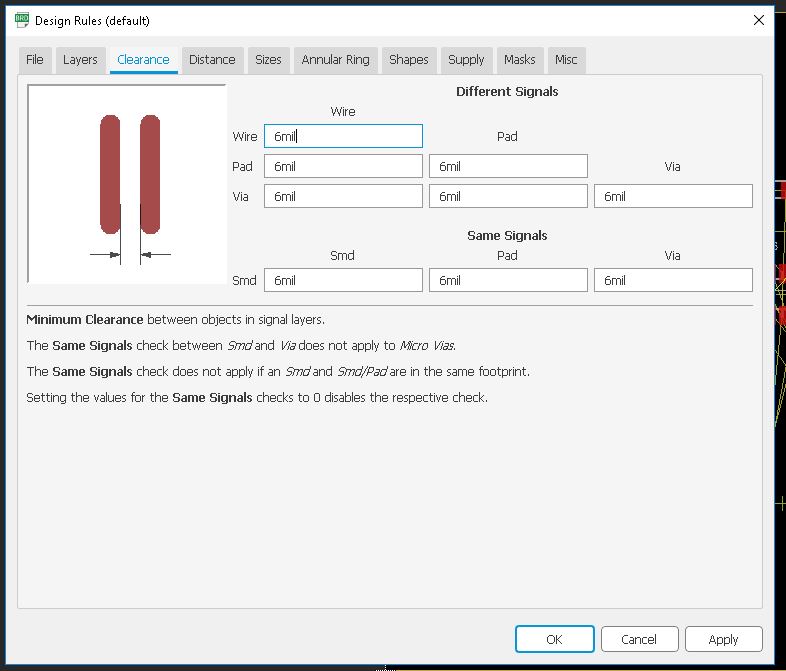Image resolution: width=786 pixels, height=671 pixels.
Task: Open the Distance tab
Action: (212, 60)
